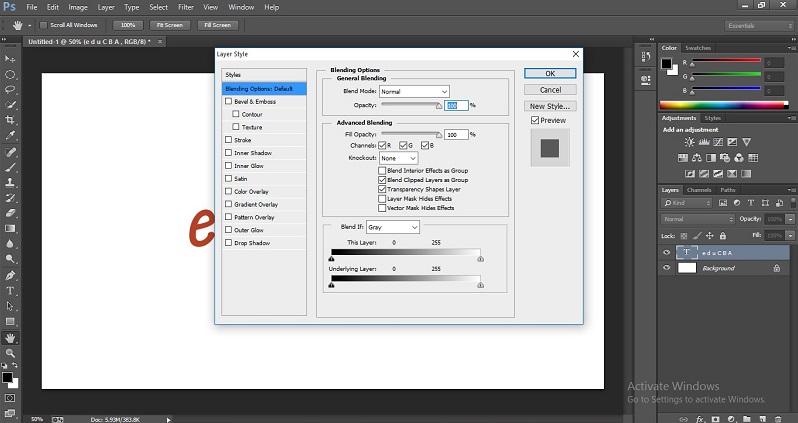Viewport: 798px width, 423px height.
Task: Select the Zoom tool in toolbox
Action: pos(10,353)
